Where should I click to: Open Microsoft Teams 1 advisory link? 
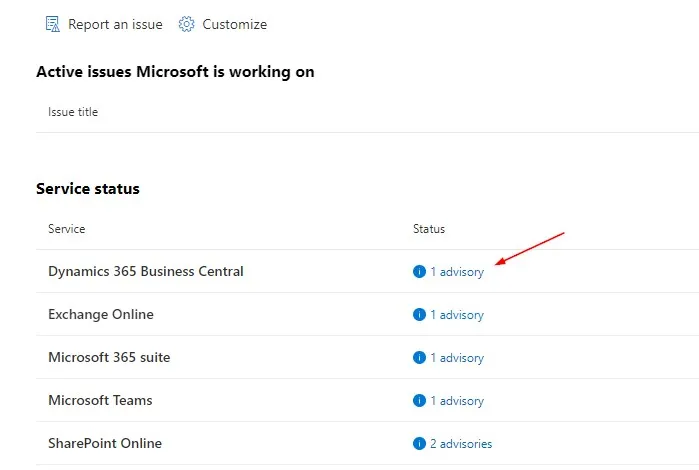coord(457,401)
